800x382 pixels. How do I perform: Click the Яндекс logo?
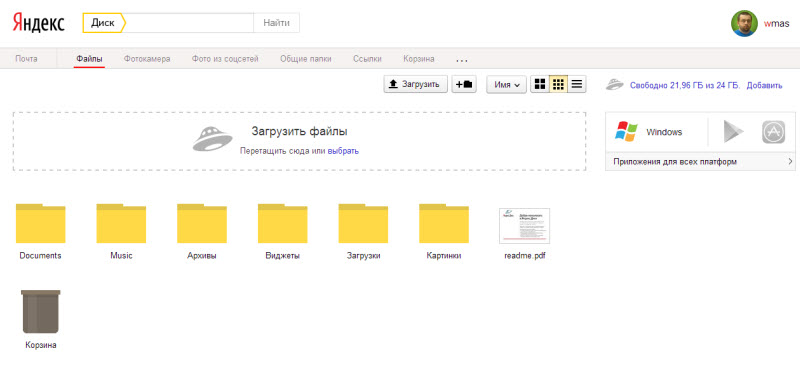pyautogui.click(x=39, y=23)
